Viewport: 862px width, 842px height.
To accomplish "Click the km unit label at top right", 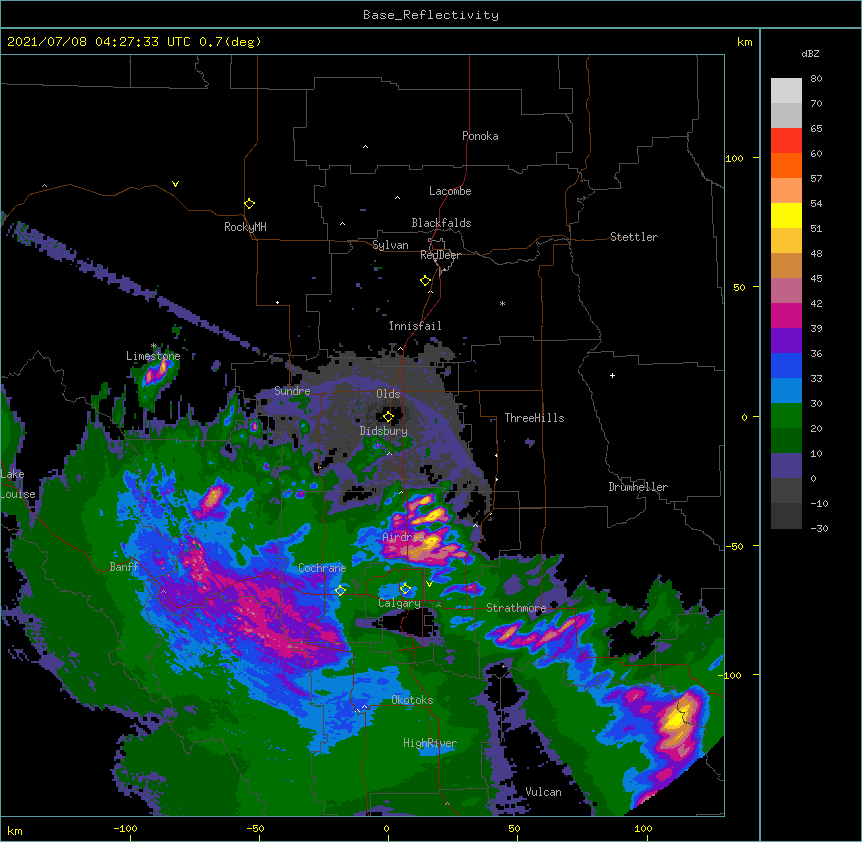I will [744, 42].
